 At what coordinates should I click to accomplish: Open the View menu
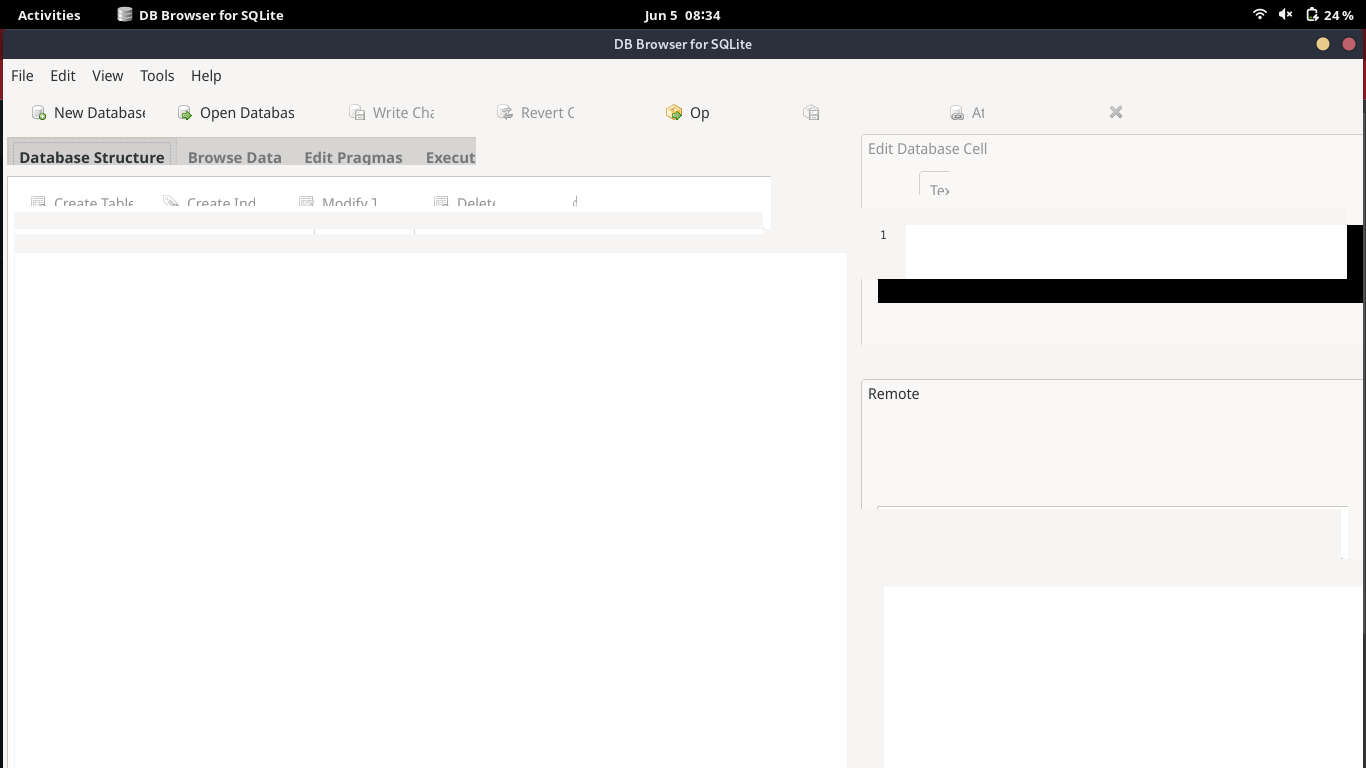pos(108,76)
